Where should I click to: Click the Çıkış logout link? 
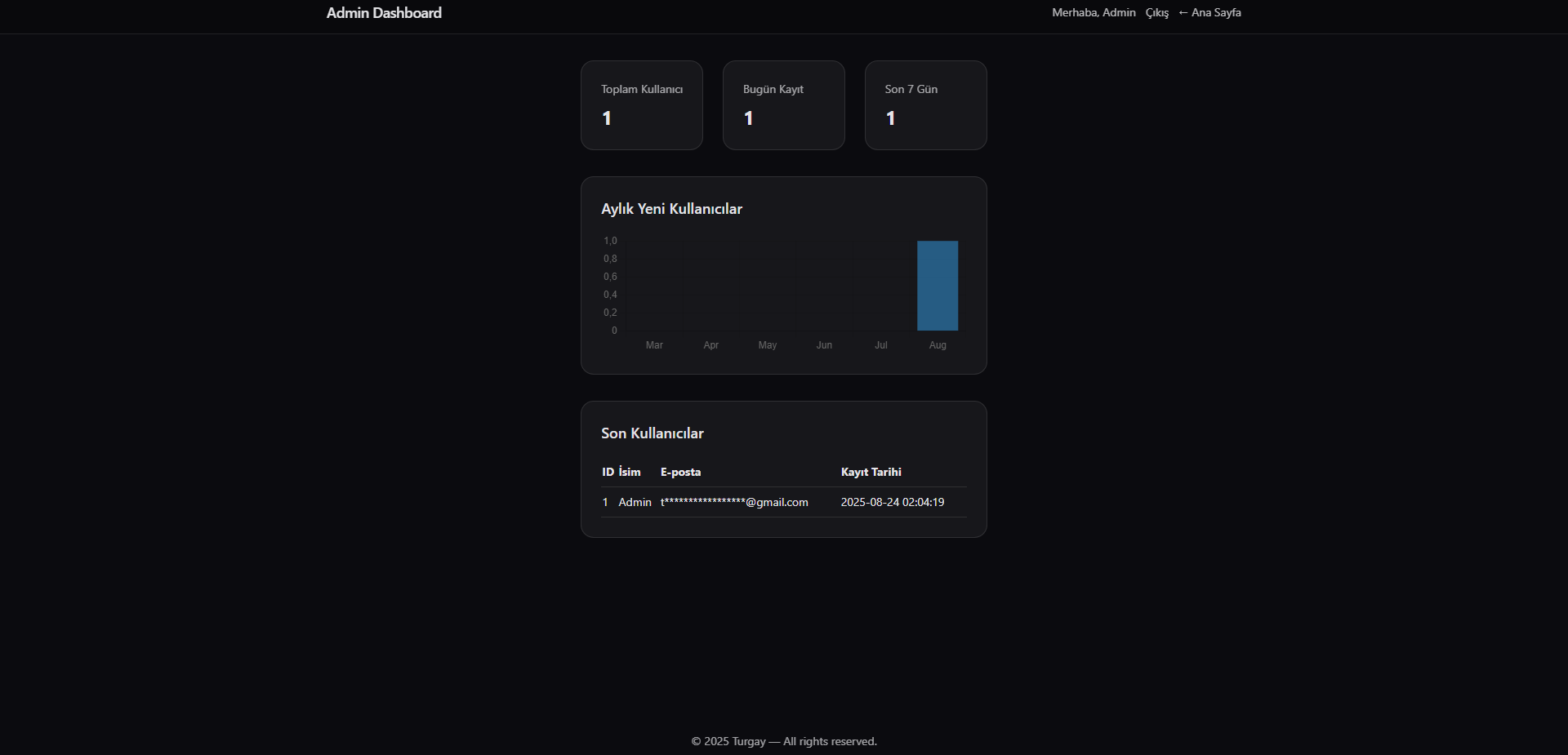point(1156,13)
